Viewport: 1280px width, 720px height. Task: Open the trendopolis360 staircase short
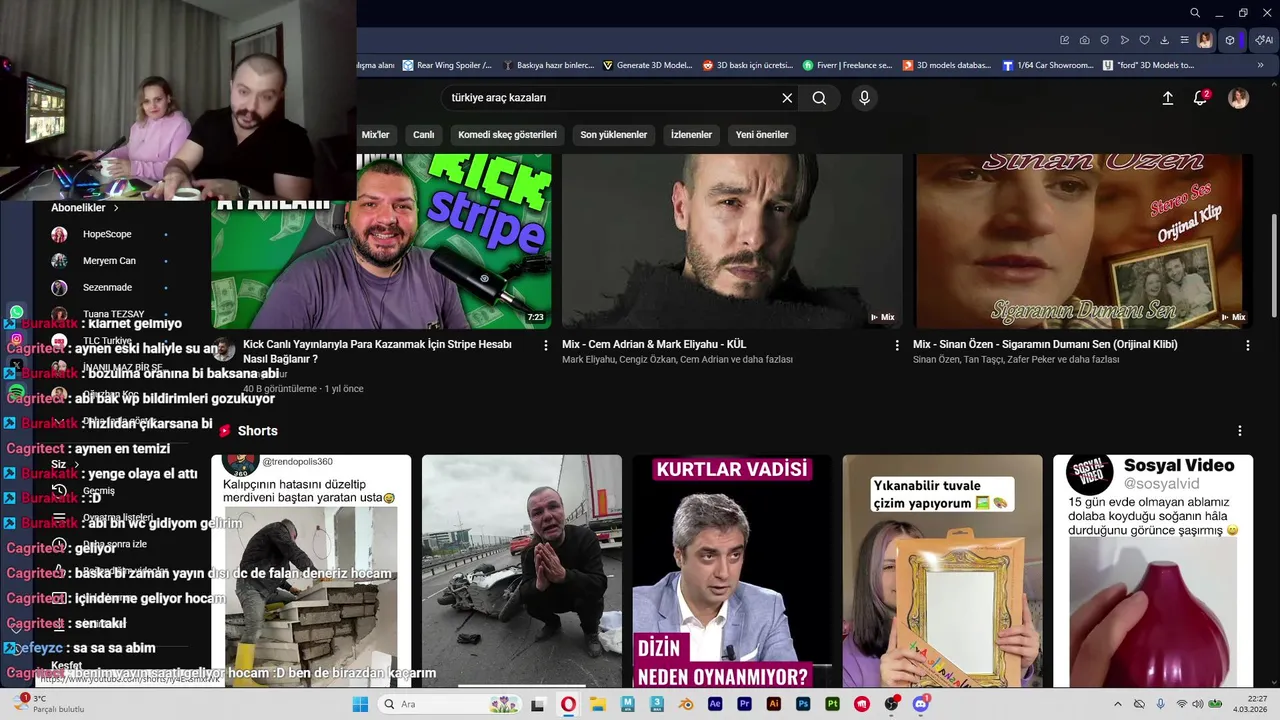(311, 571)
